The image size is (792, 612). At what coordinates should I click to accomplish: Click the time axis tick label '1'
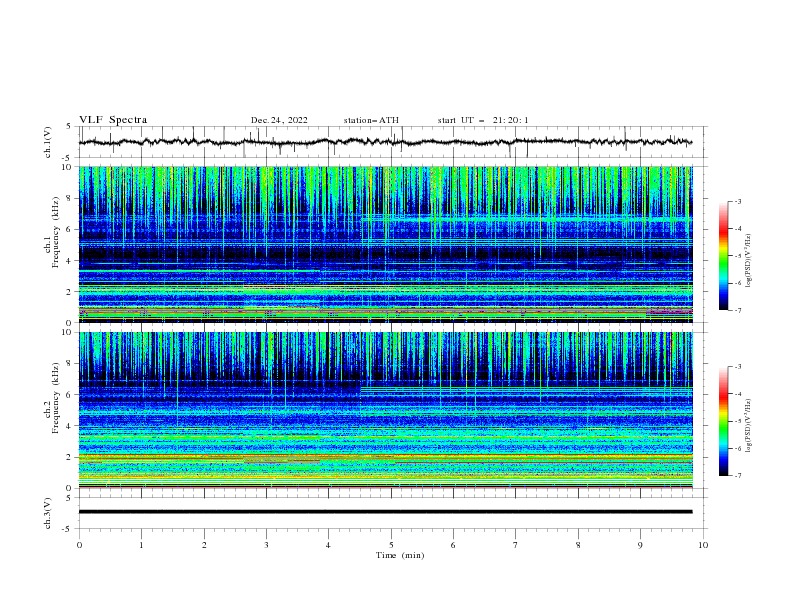[x=141, y=545]
